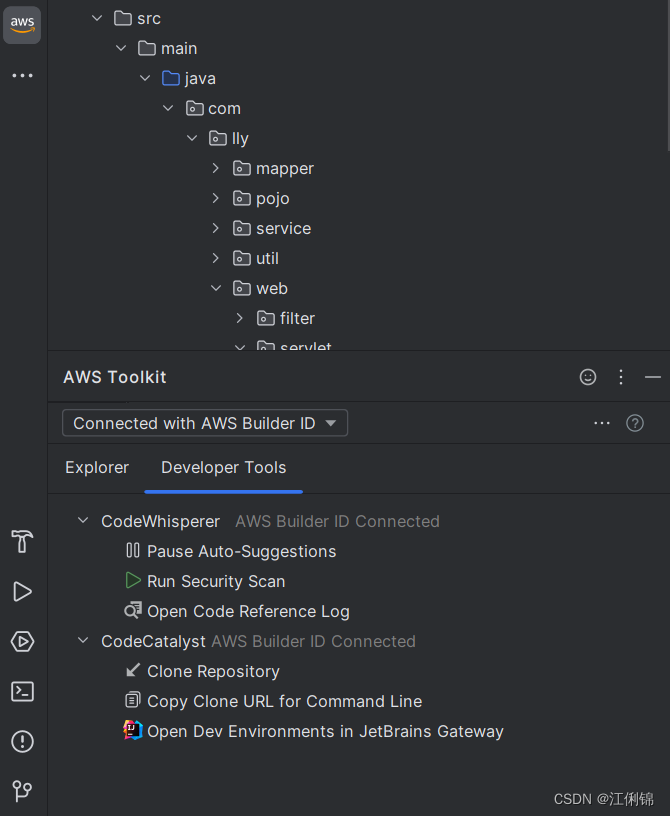Switch to the Developer Tools tab
The image size is (670, 816).
223,467
